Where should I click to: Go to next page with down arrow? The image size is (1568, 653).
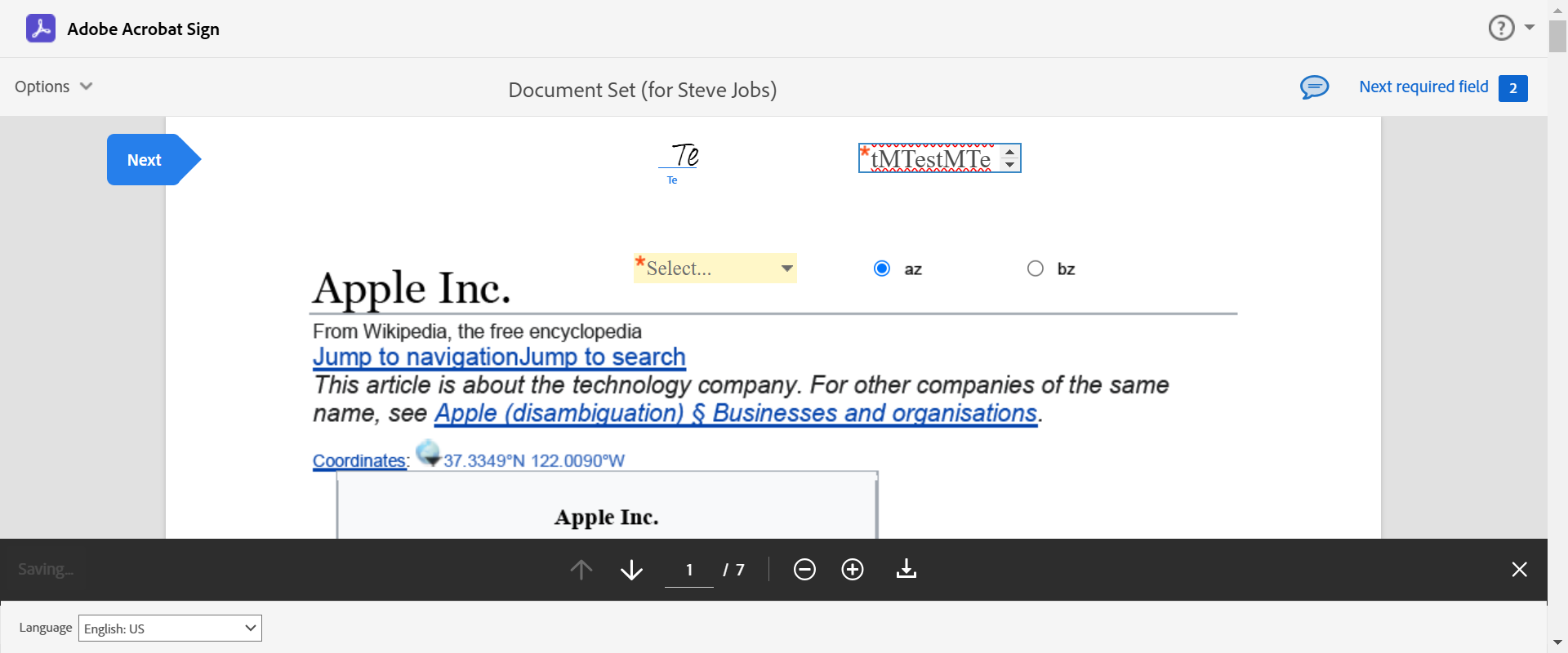click(631, 569)
